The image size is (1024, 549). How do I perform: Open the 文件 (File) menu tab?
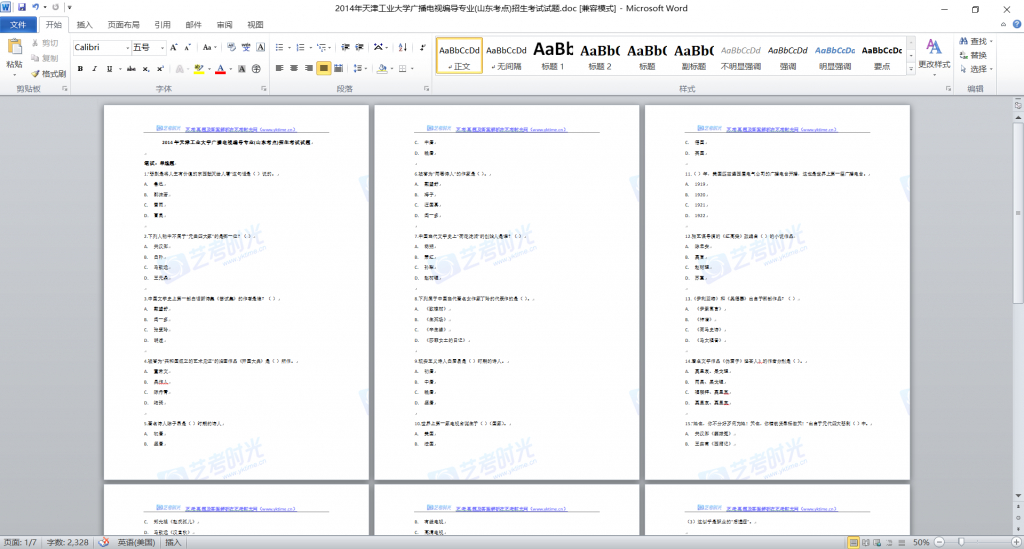pyautogui.click(x=18, y=24)
